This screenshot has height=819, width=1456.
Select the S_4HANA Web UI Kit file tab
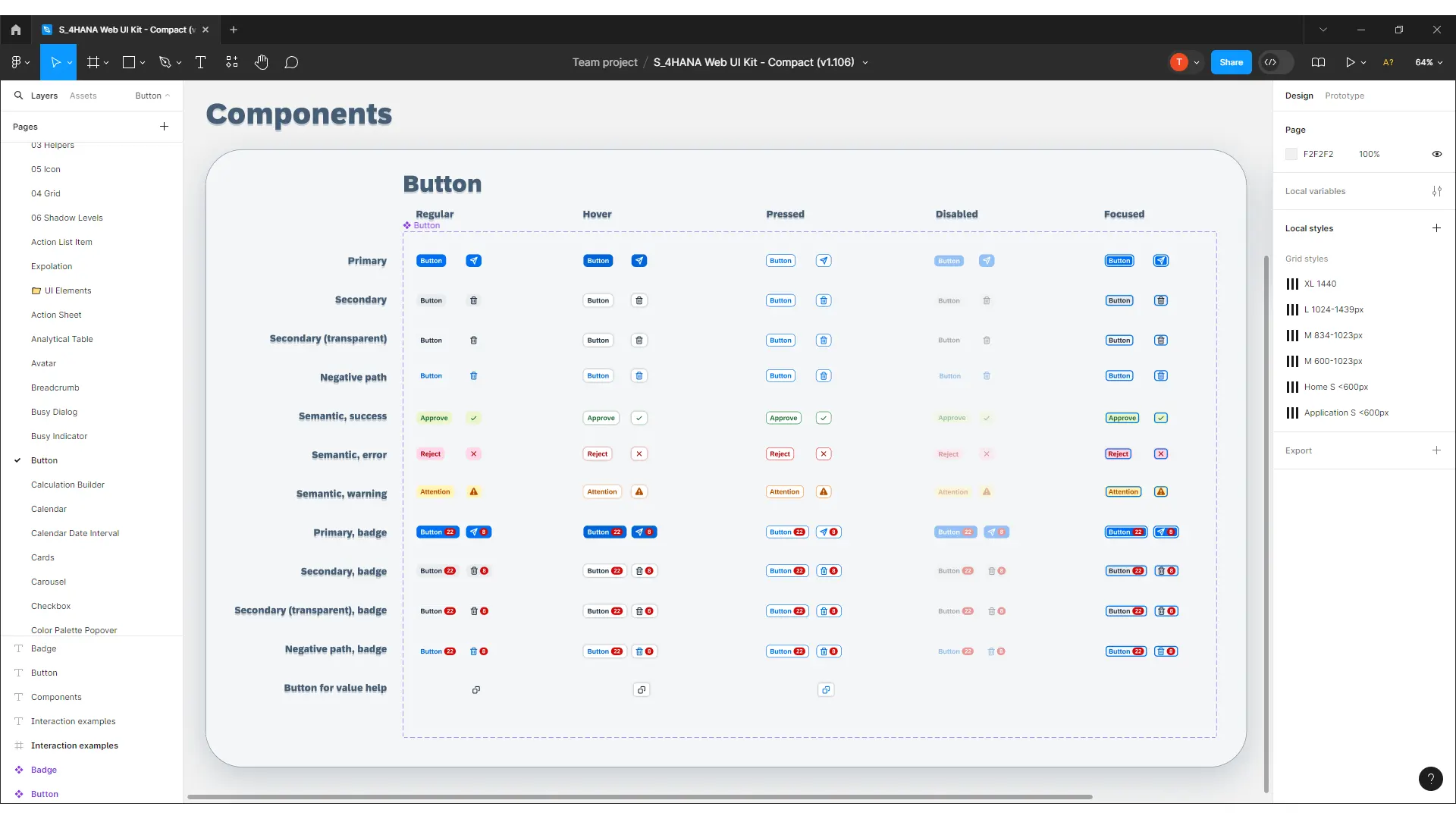pos(127,30)
